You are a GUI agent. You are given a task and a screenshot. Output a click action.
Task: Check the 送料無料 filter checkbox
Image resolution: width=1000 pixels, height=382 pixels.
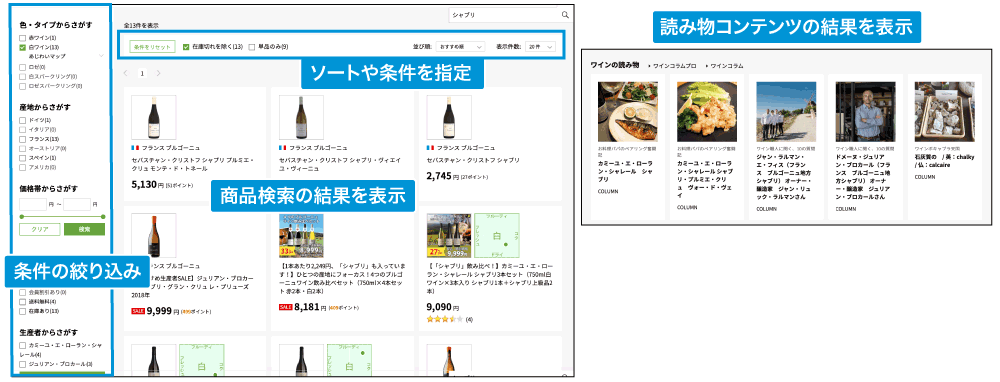pos(23,302)
